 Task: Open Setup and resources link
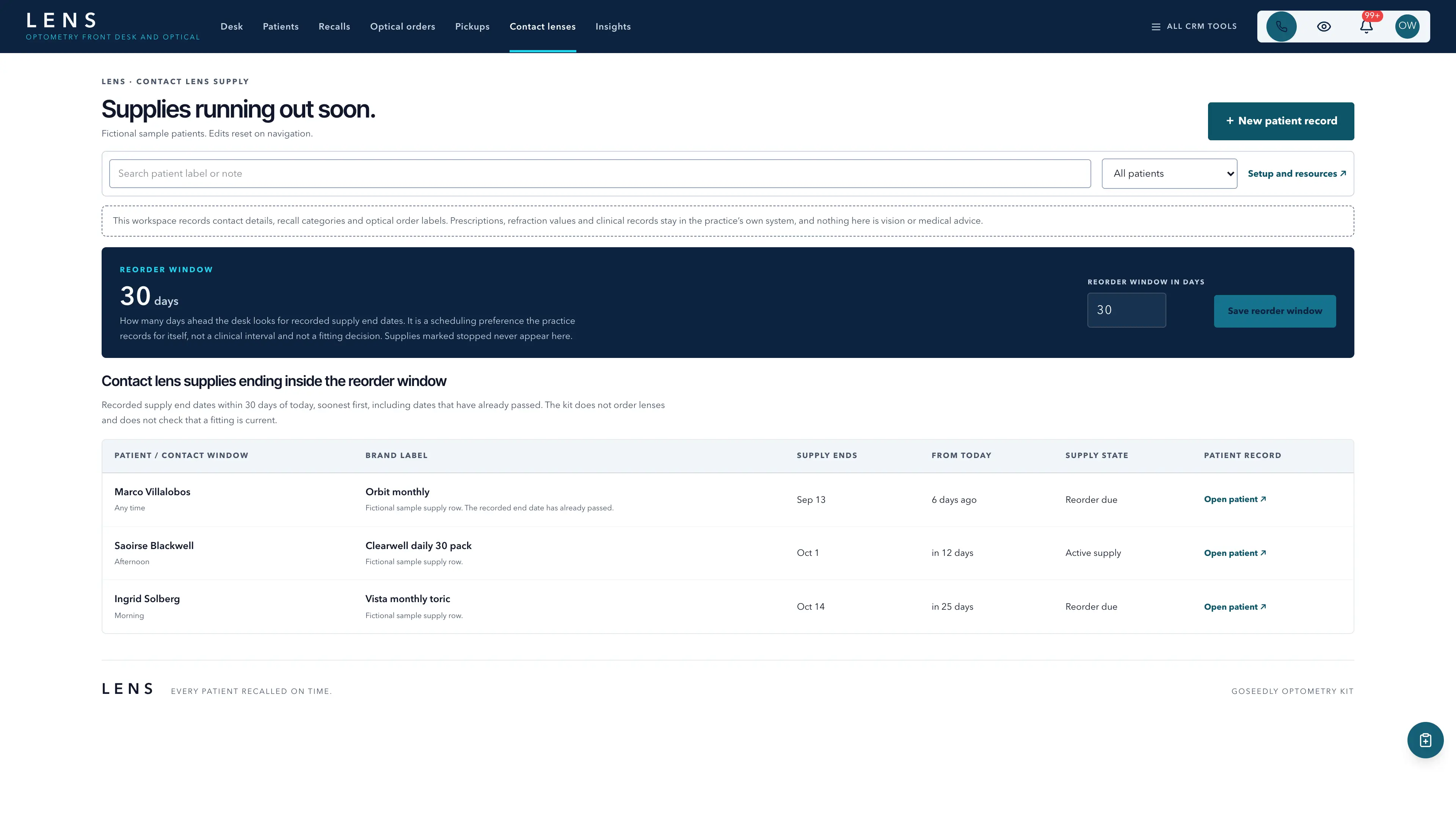click(1297, 174)
